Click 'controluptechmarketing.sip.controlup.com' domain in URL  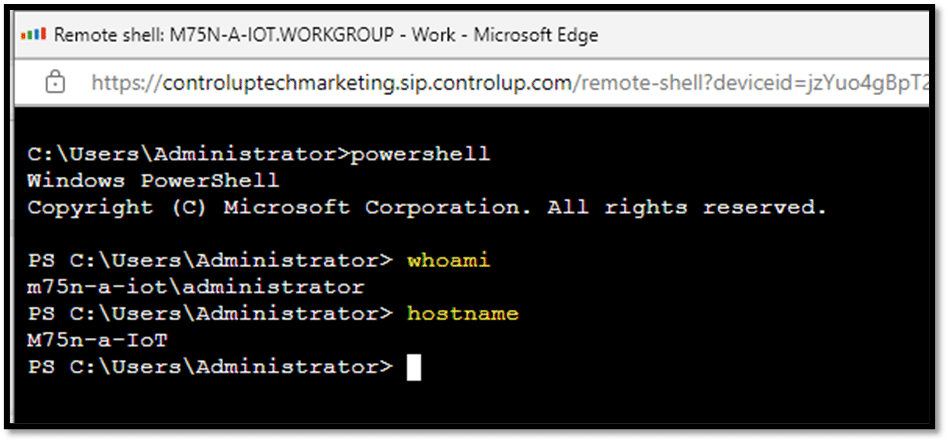pos(367,82)
